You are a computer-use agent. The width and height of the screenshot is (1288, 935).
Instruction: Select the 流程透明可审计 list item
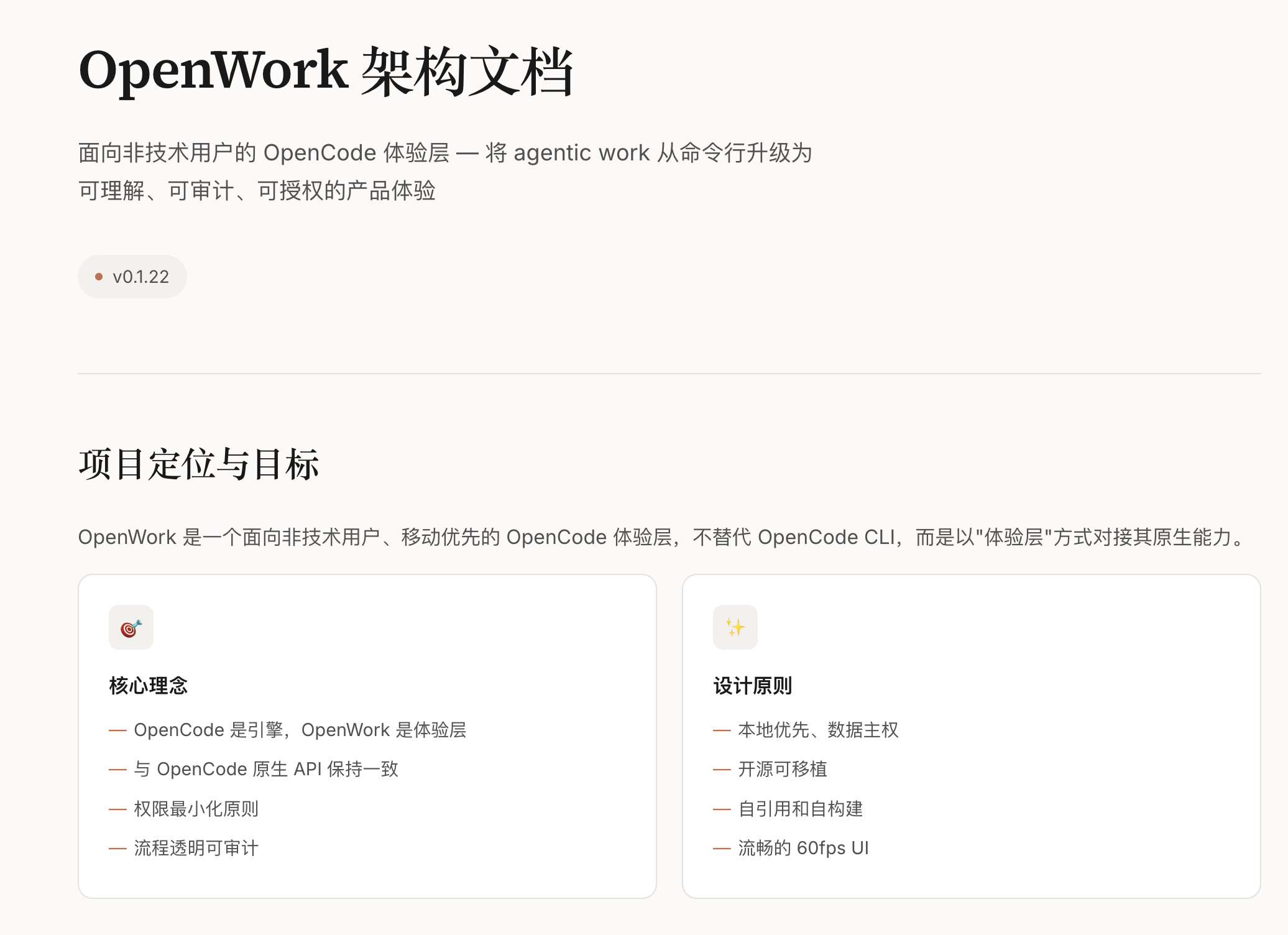click(x=196, y=848)
